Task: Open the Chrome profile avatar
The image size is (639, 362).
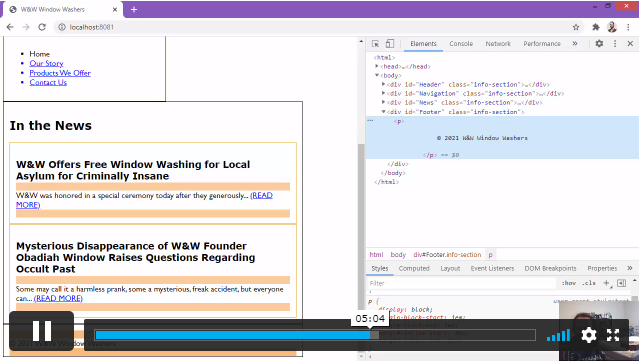Action: click(x=612, y=27)
